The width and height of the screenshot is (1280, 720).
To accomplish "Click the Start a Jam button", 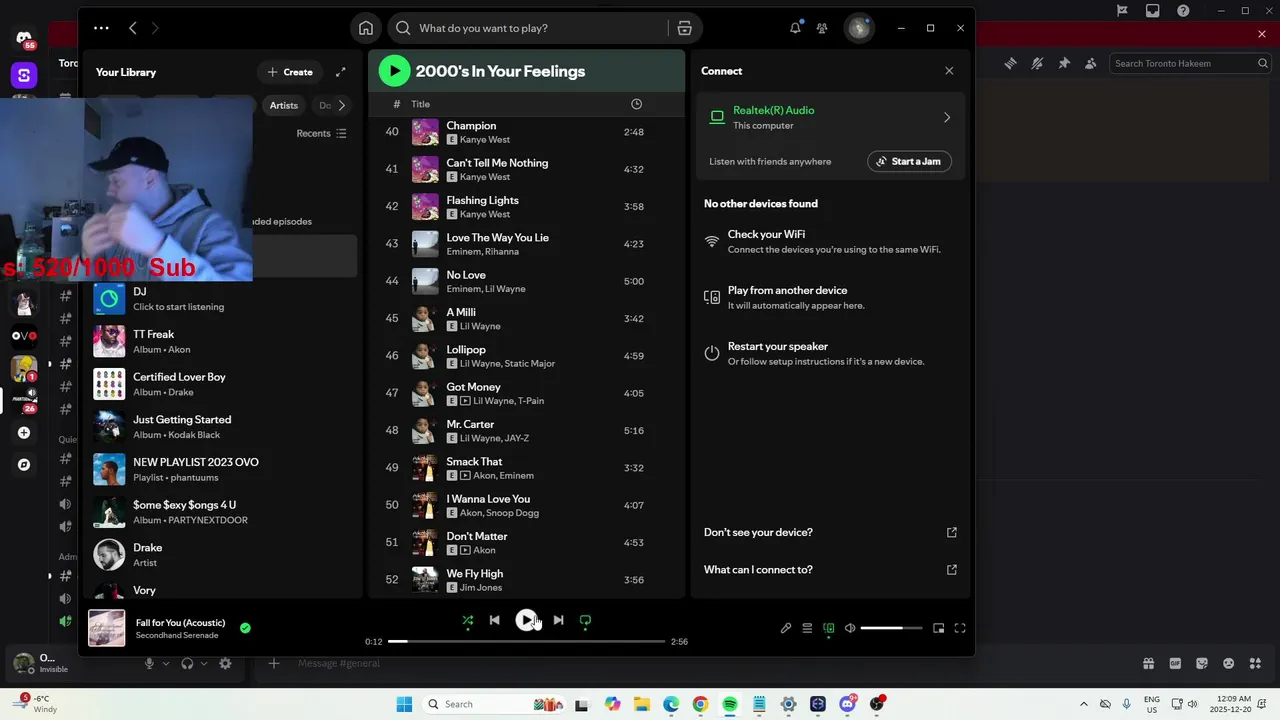I will [x=909, y=161].
